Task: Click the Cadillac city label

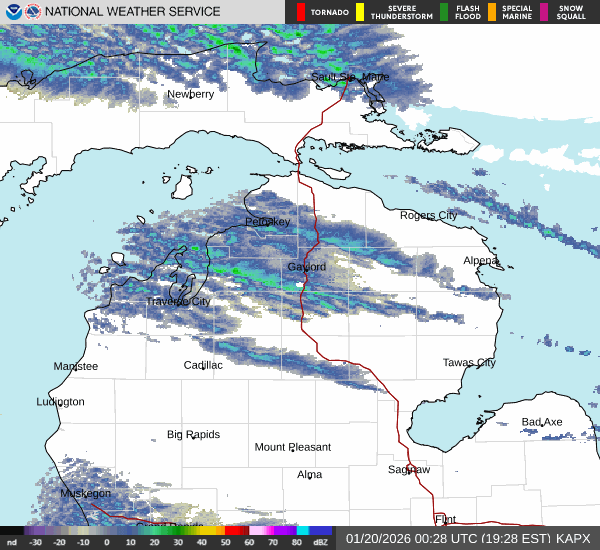Action: point(203,365)
